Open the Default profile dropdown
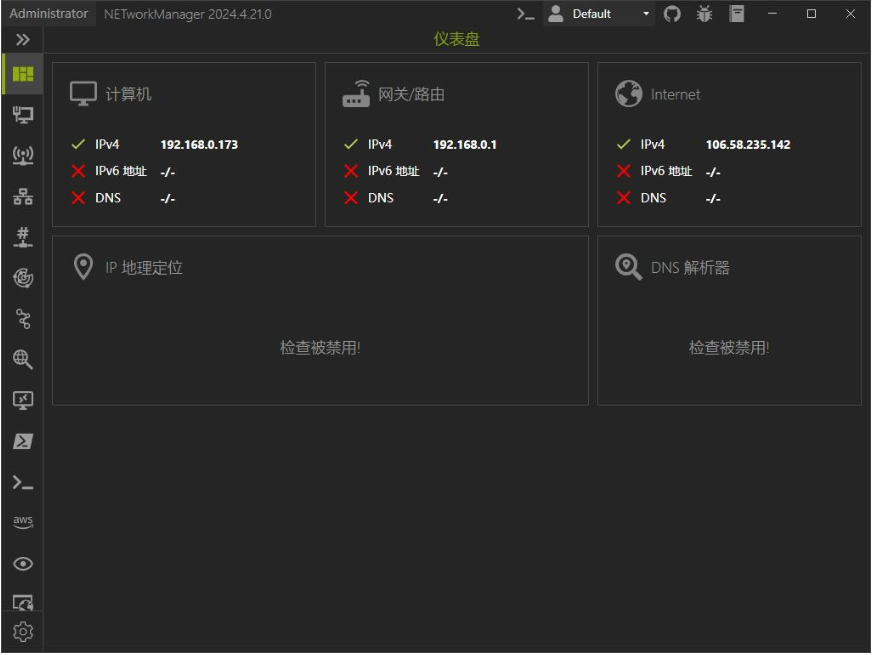This screenshot has width=872, height=655. tap(598, 14)
